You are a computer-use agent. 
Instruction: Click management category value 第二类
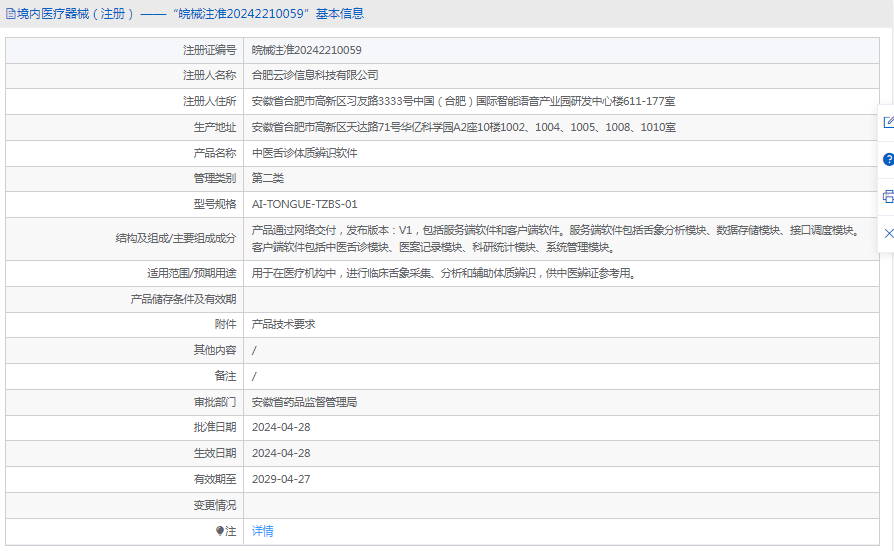(267, 178)
